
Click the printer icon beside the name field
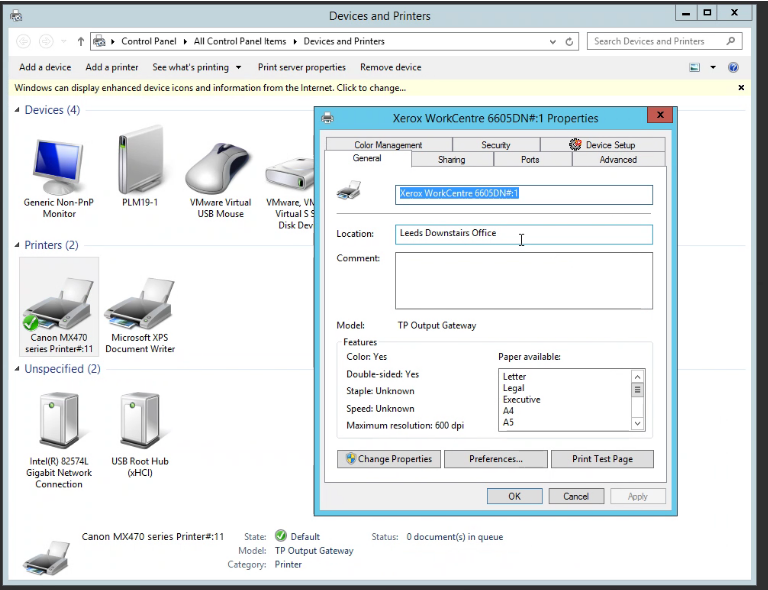click(349, 190)
